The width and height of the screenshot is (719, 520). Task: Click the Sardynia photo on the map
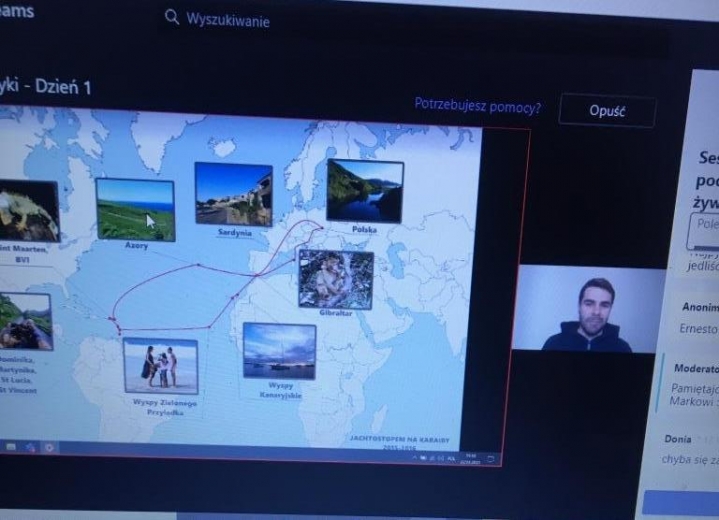coord(233,194)
